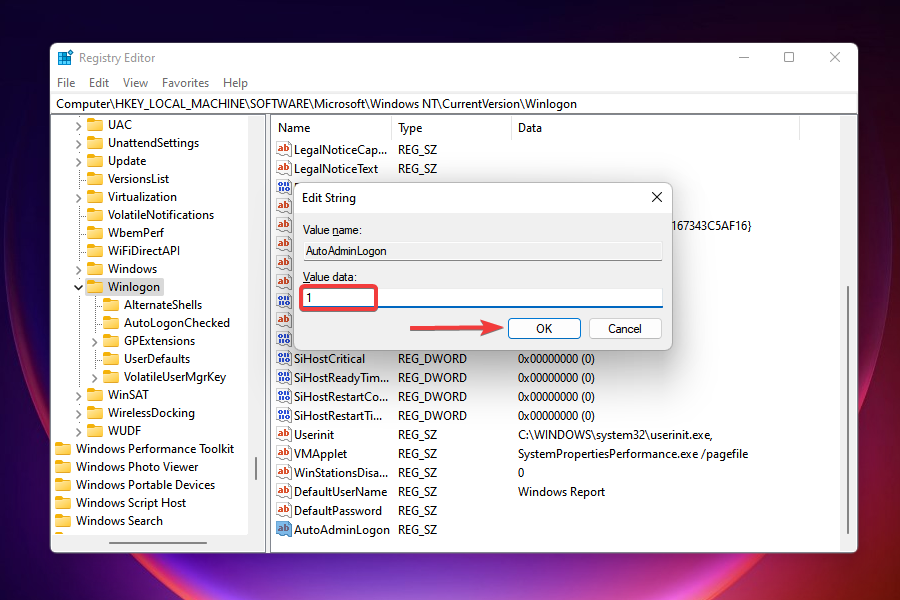Click the userinit.exe path data cell

click(615, 435)
